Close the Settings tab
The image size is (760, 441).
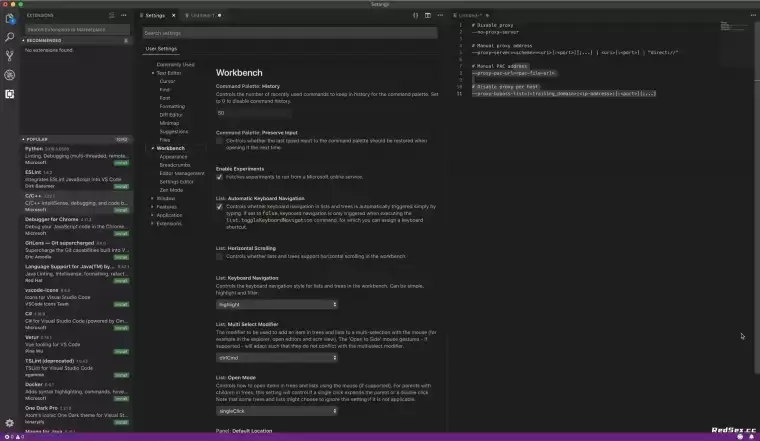[x=174, y=16]
